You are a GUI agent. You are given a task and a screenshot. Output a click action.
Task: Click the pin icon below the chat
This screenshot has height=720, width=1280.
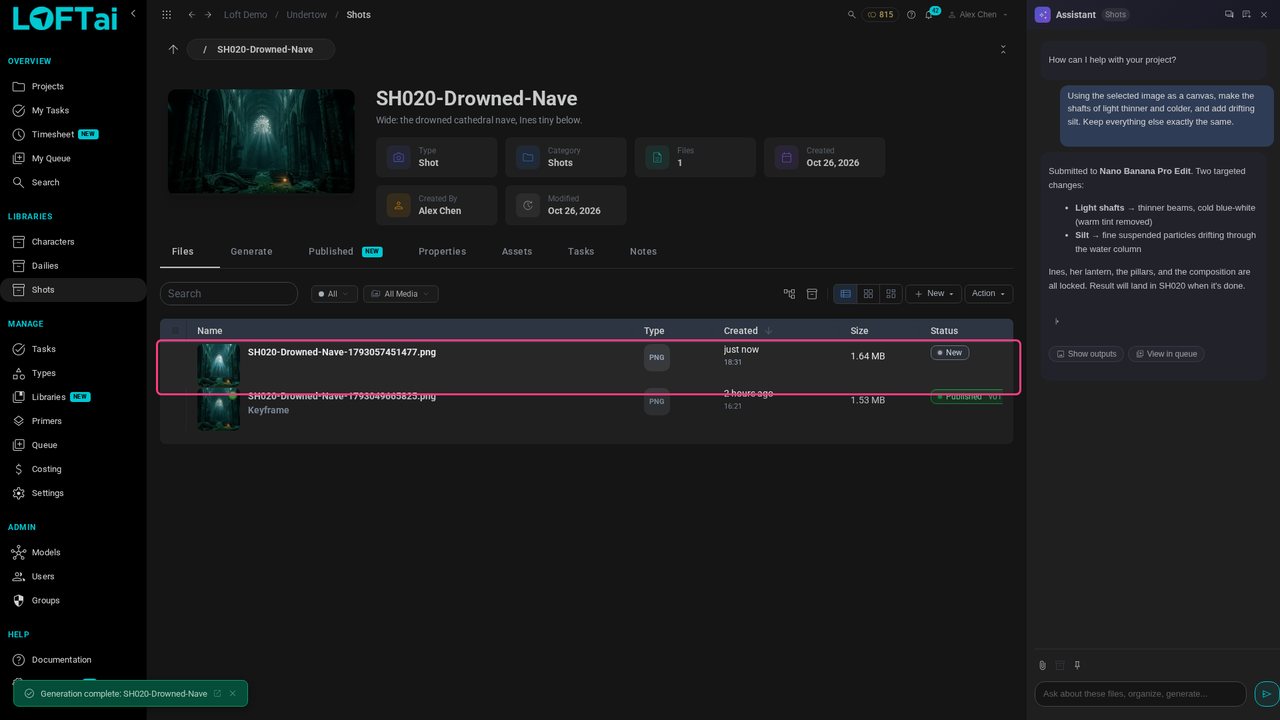click(1077, 665)
